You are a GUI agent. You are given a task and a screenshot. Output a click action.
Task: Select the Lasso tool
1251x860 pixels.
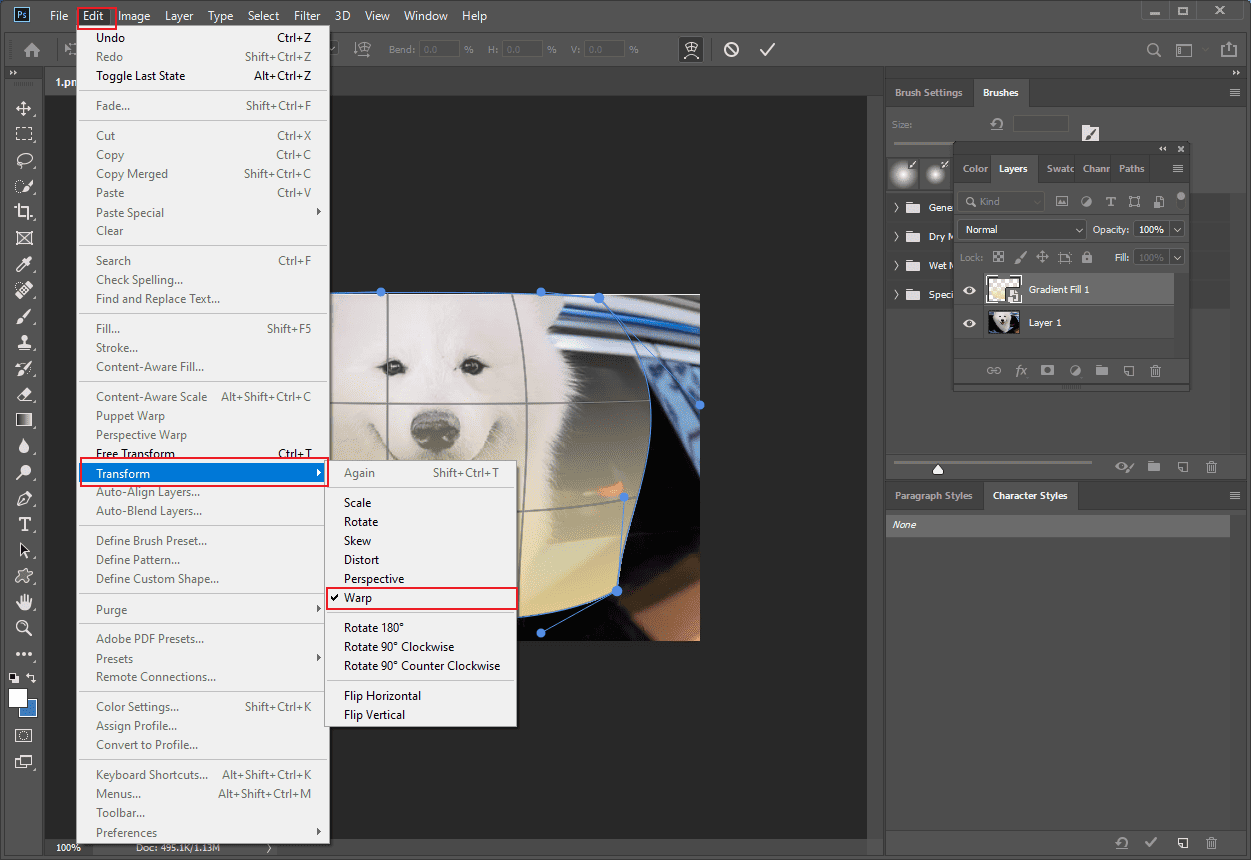click(24, 159)
